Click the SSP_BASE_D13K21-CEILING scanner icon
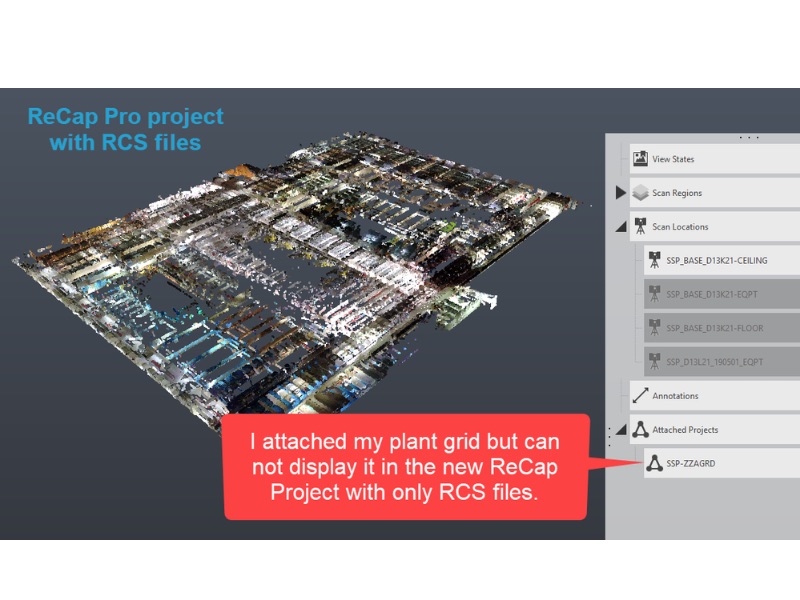Image resolution: width=800 pixels, height=600 pixels. [x=654, y=260]
